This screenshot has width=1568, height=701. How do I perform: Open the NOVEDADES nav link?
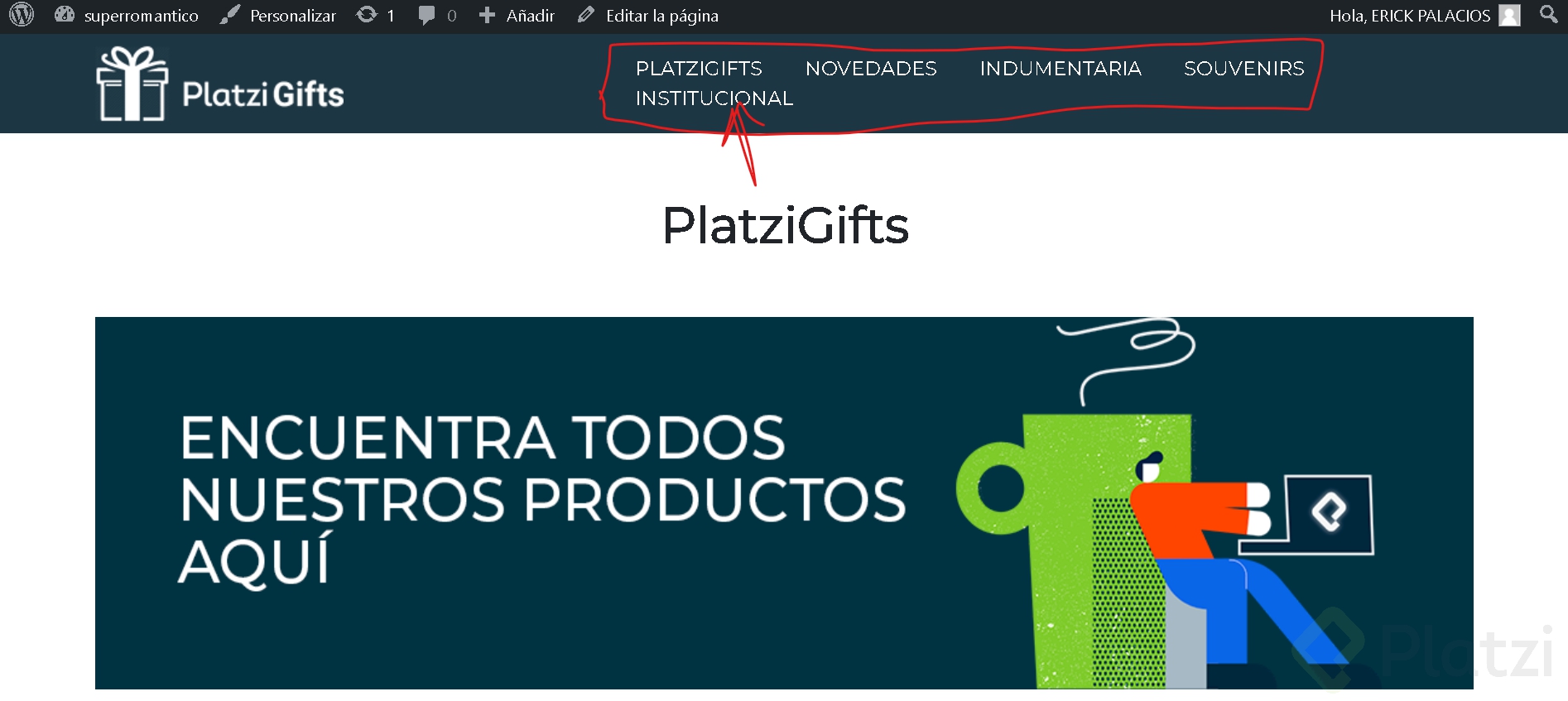click(871, 69)
